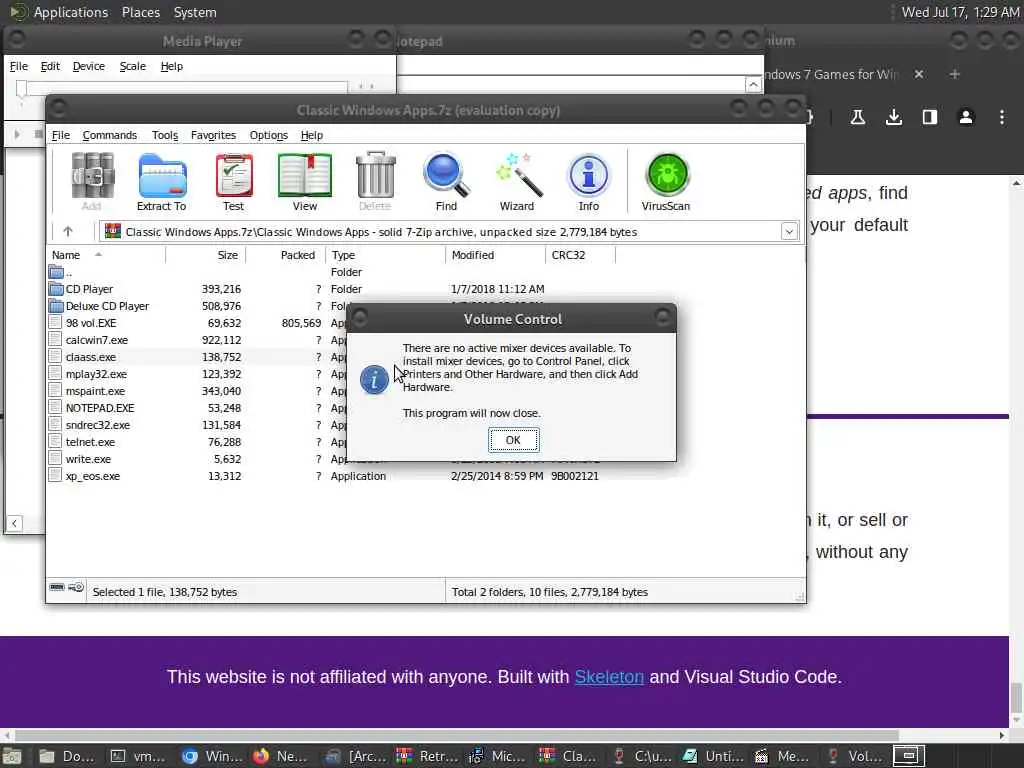Click the CD Player folder icon
Viewport: 1024px width, 768px height.
coord(56,289)
